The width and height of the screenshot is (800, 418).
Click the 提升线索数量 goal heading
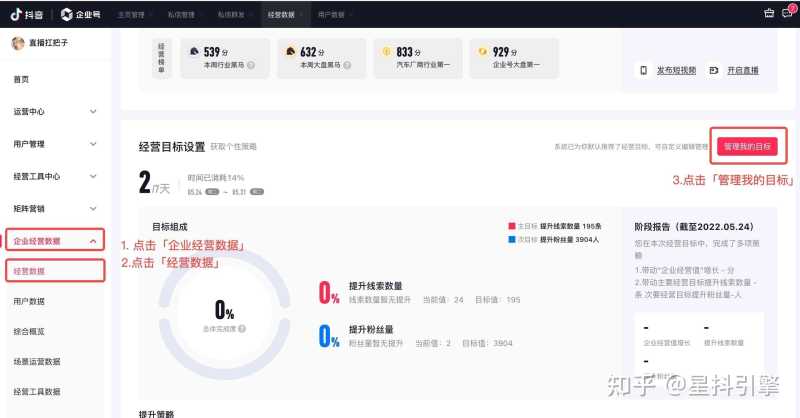(376, 286)
